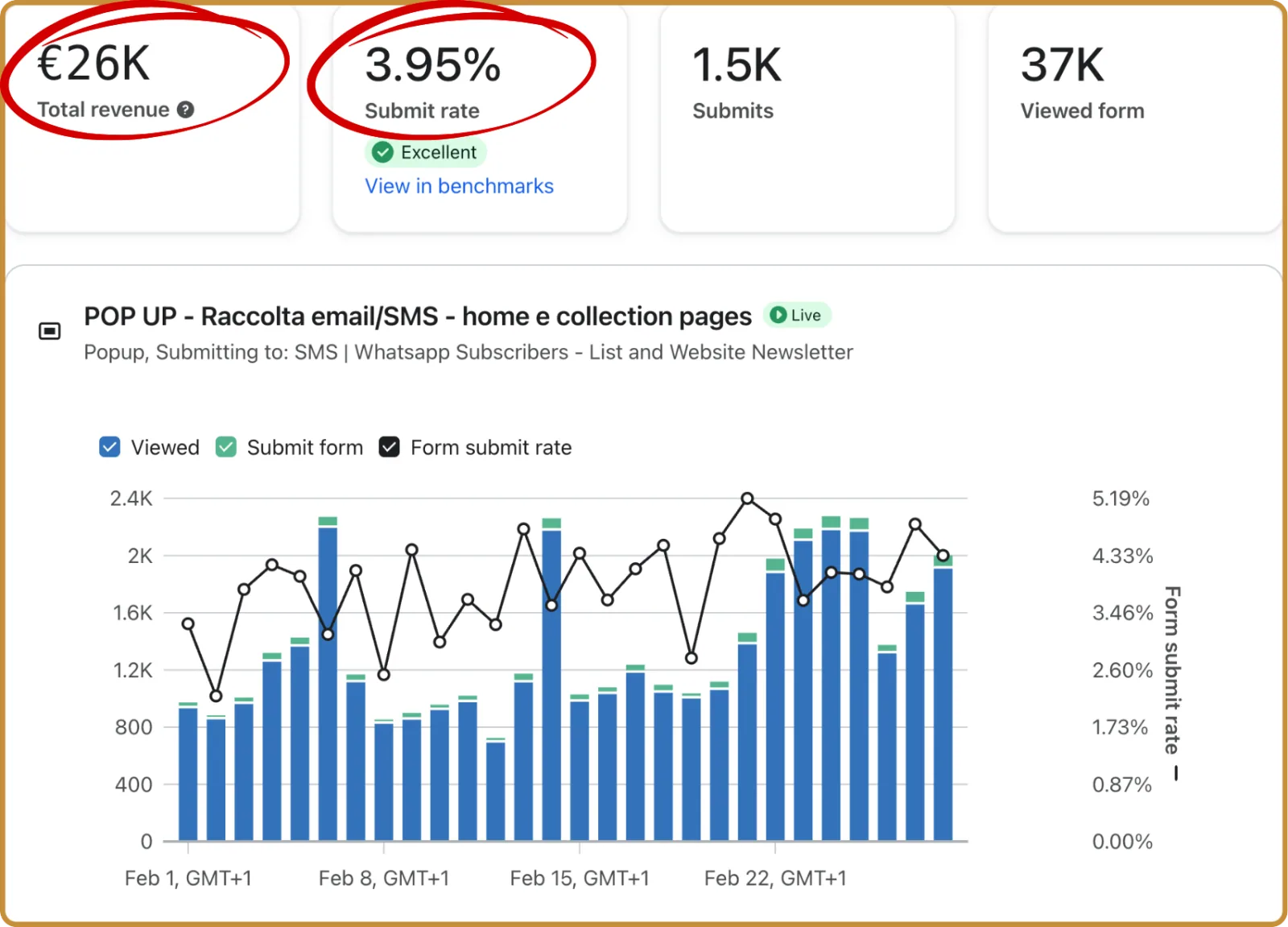Click the POP UP - Raccolta email/SMS title
The image size is (1288, 927).
[x=418, y=317]
